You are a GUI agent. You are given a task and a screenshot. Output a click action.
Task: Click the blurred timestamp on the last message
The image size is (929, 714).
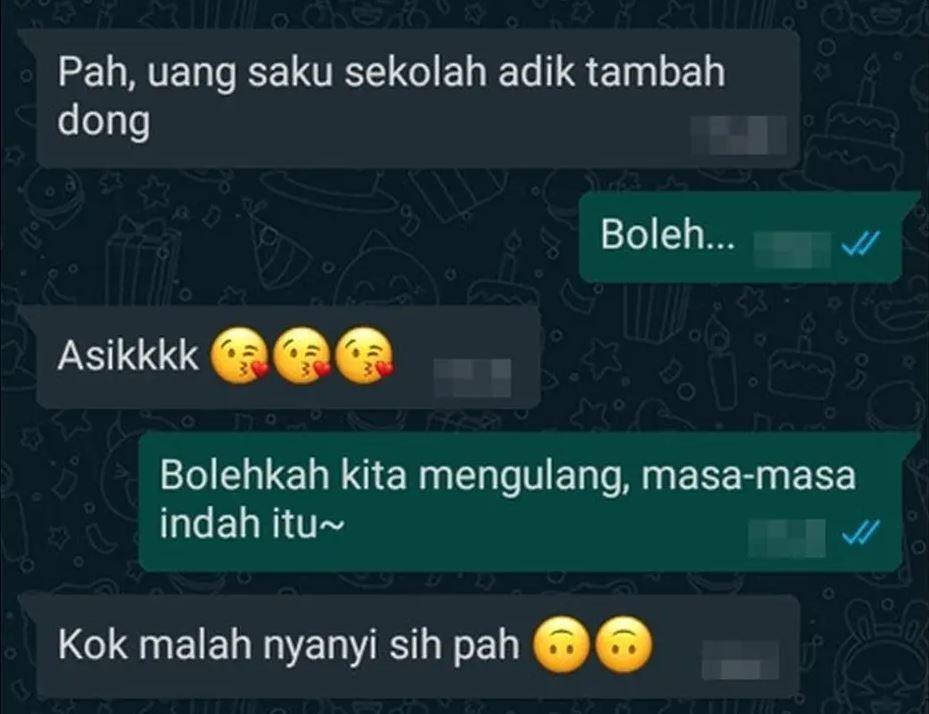pos(740,659)
